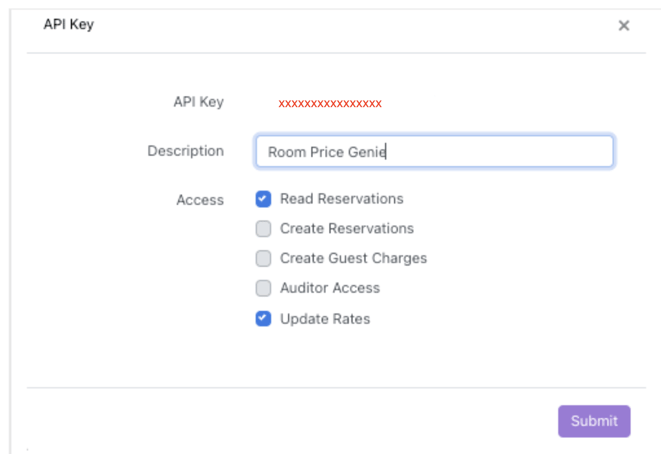Image resolution: width=661 pixels, height=454 pixels.
Task: Click the API Key field label
Action: [x=198, y=102]
